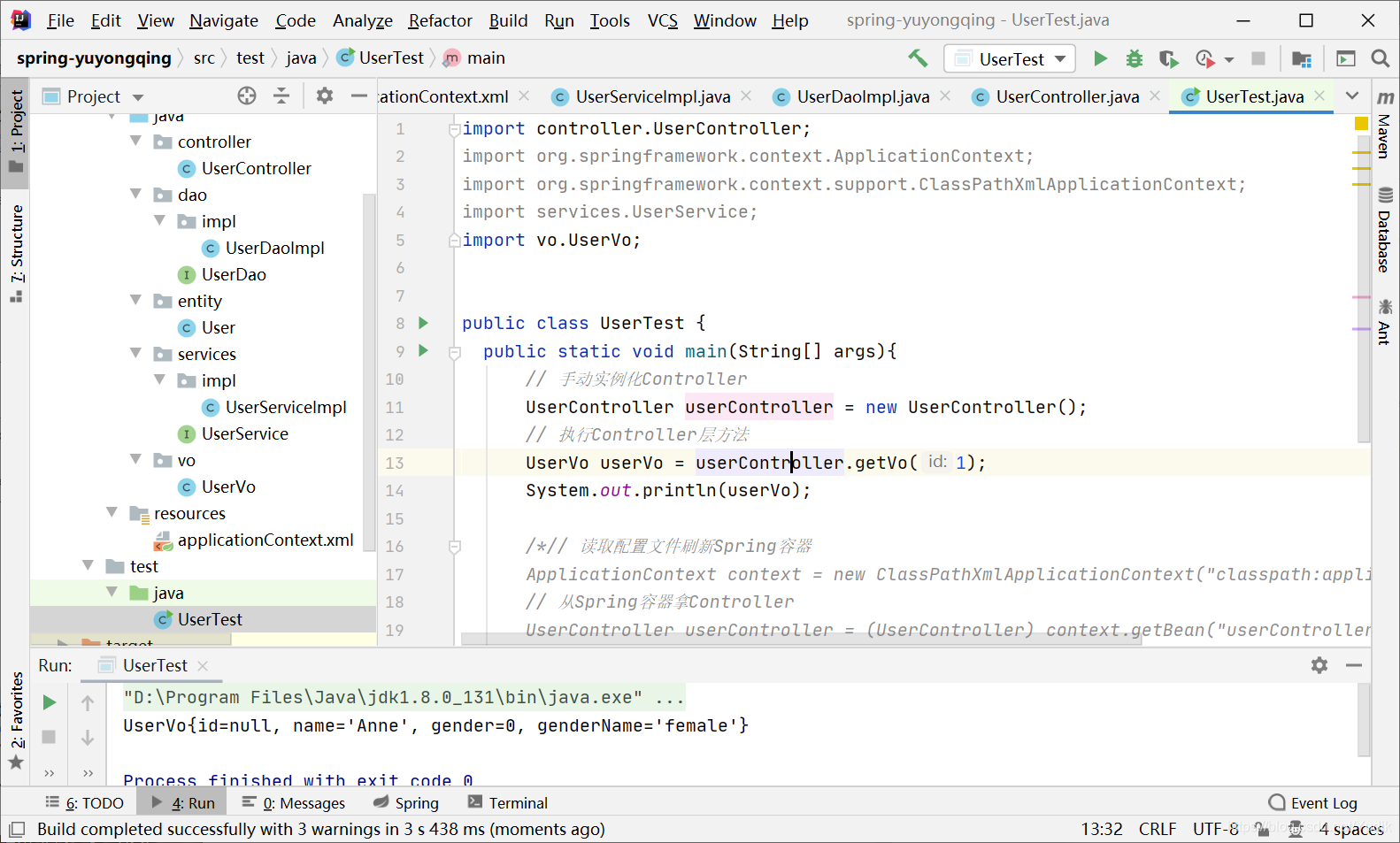Collapse the services folder
1400x843 pixels.
click(135, 353)
